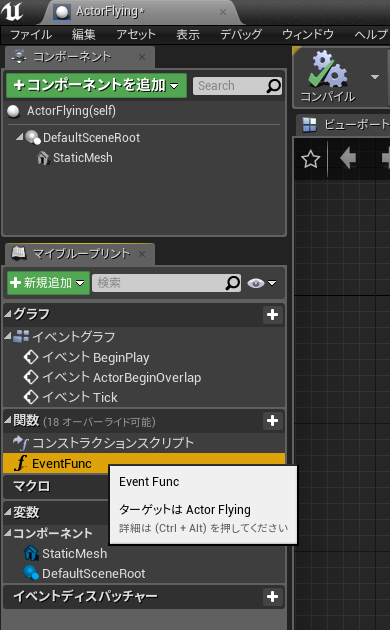The height and width of the screenshot is (630, 390).
Task: Open the アセット menu
Action: pyautogui.click(x=136, y=35)
